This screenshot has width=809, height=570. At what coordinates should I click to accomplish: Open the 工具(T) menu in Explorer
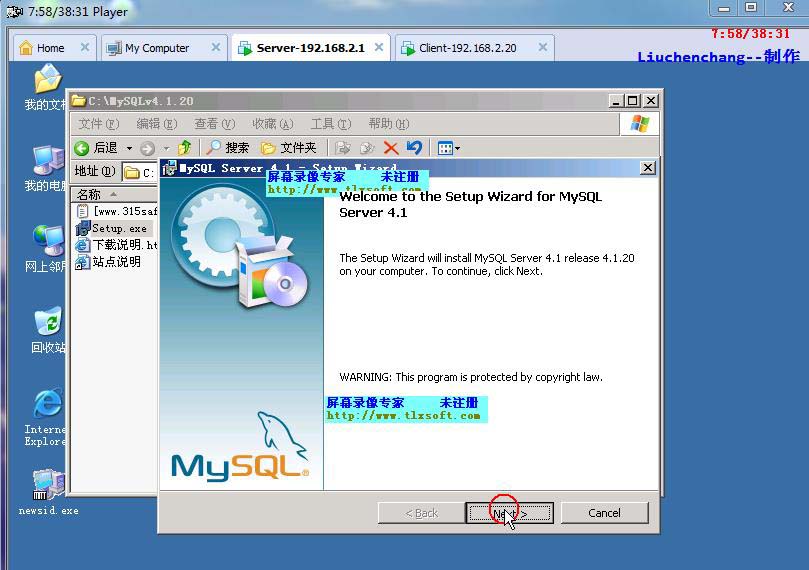pyautogui.click(x=331, y=124)
